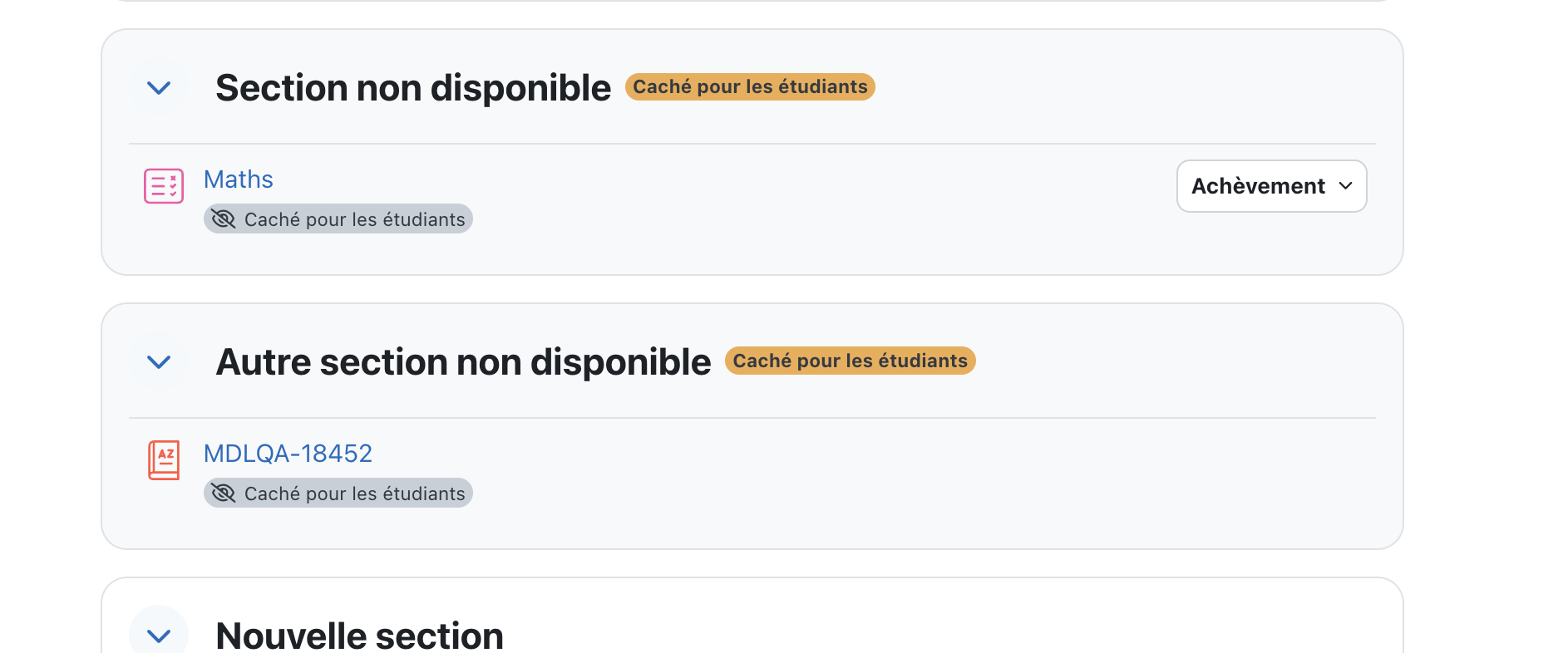Open the MDLQA-18452 glossary link
The image size is (1568, 653).
288,454
